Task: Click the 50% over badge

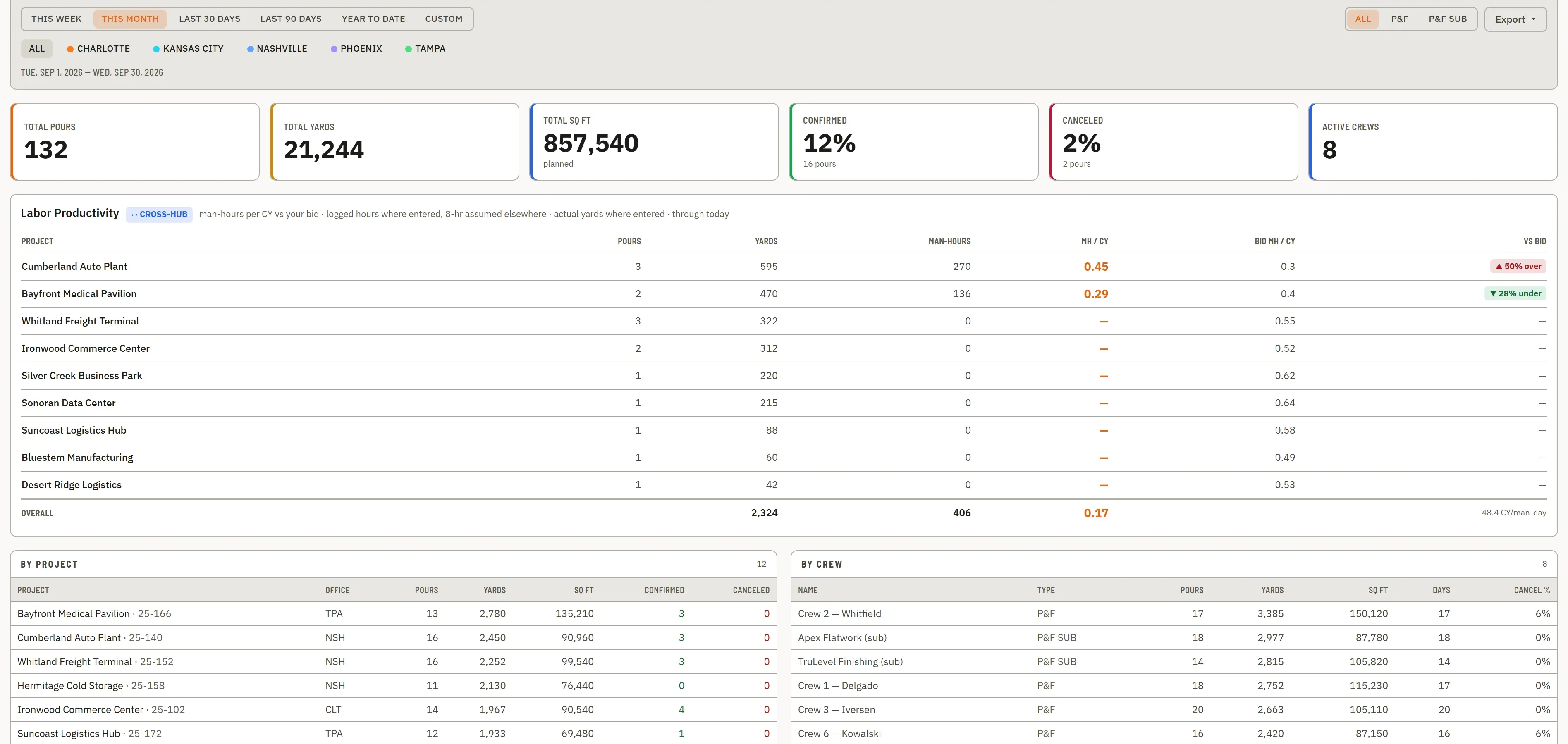Action: tap(1518, 267)
